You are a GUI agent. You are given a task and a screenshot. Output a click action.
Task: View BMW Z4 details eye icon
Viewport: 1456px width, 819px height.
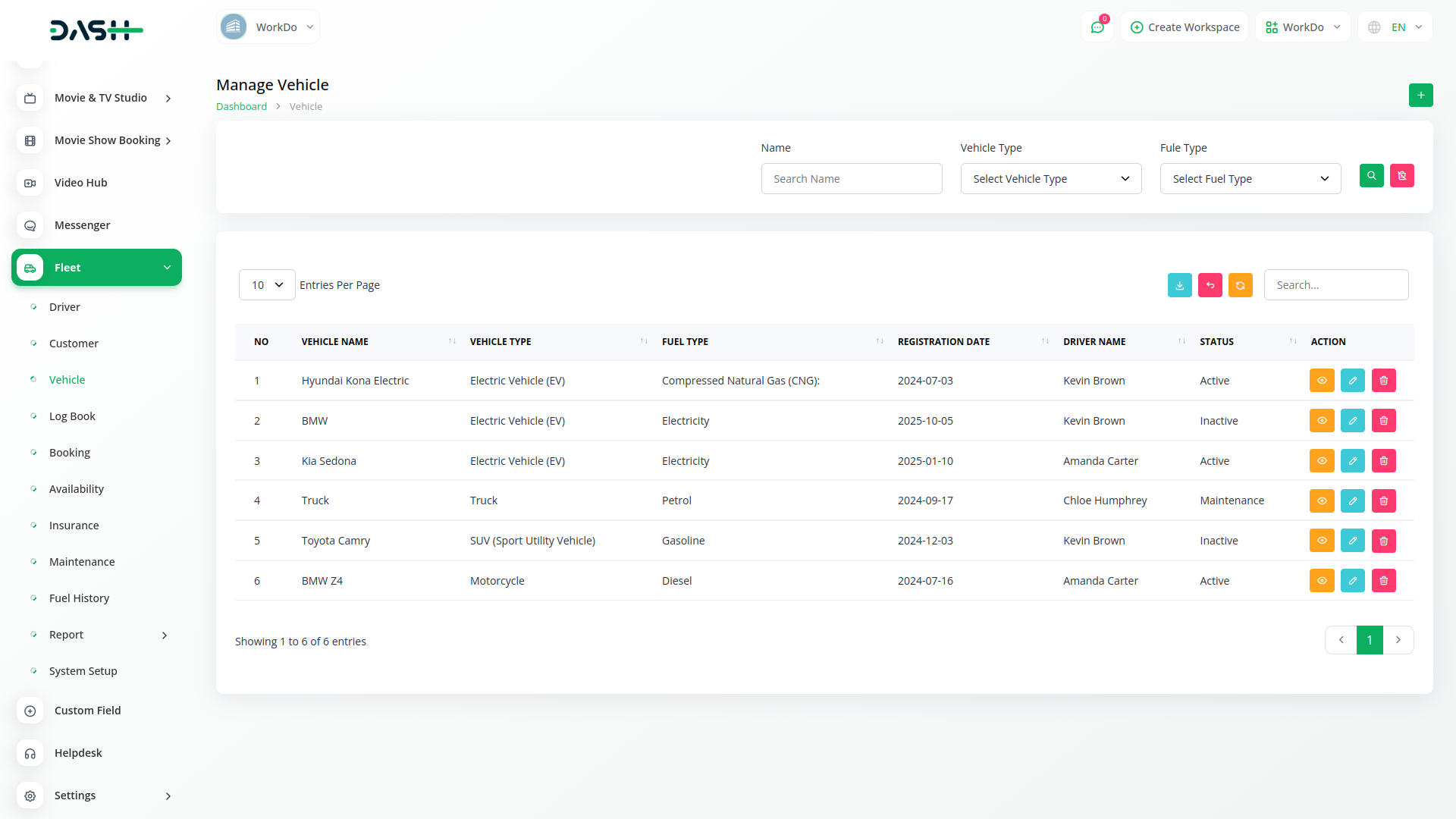point(1321,581)
